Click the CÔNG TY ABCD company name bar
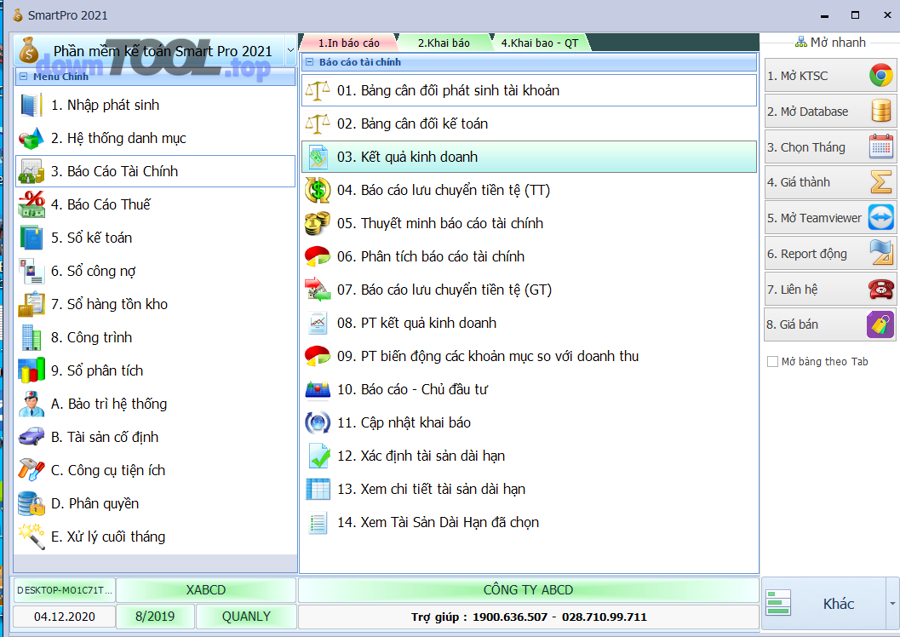The image size is (900, 637). pyautogui.click(x=529, y=590)
